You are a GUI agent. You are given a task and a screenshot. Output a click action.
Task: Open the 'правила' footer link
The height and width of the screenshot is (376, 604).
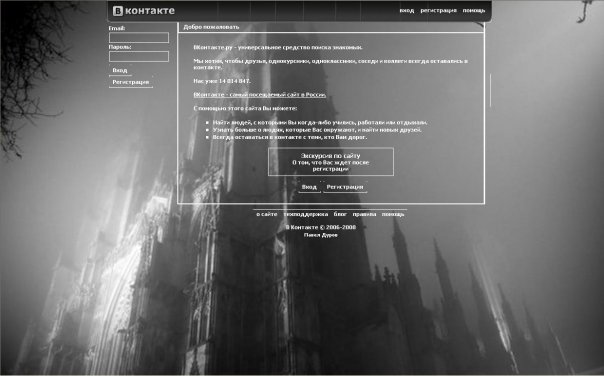(364, 214)
